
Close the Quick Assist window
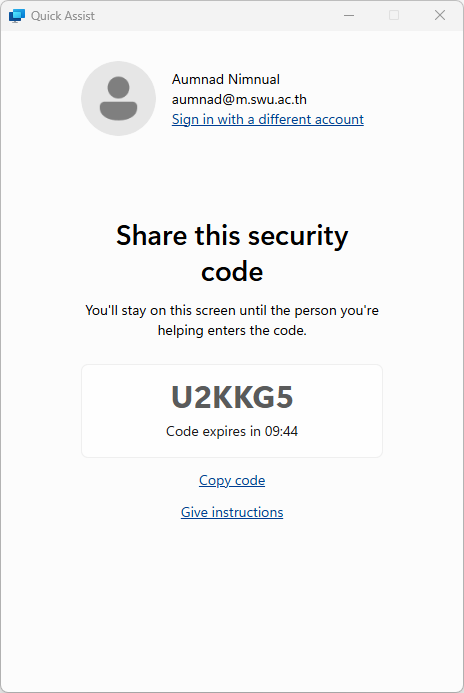[440, 15]
